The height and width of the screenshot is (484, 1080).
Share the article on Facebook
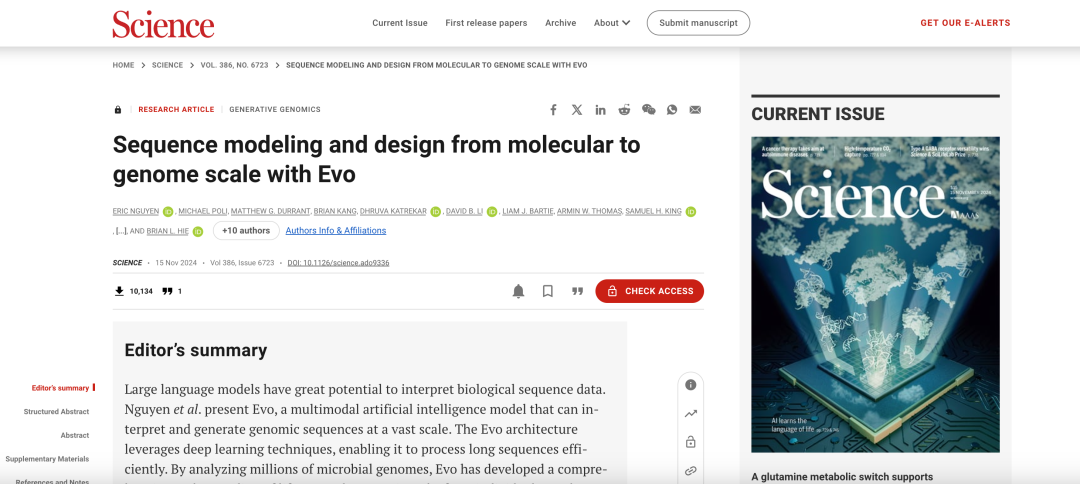(553, 110)
